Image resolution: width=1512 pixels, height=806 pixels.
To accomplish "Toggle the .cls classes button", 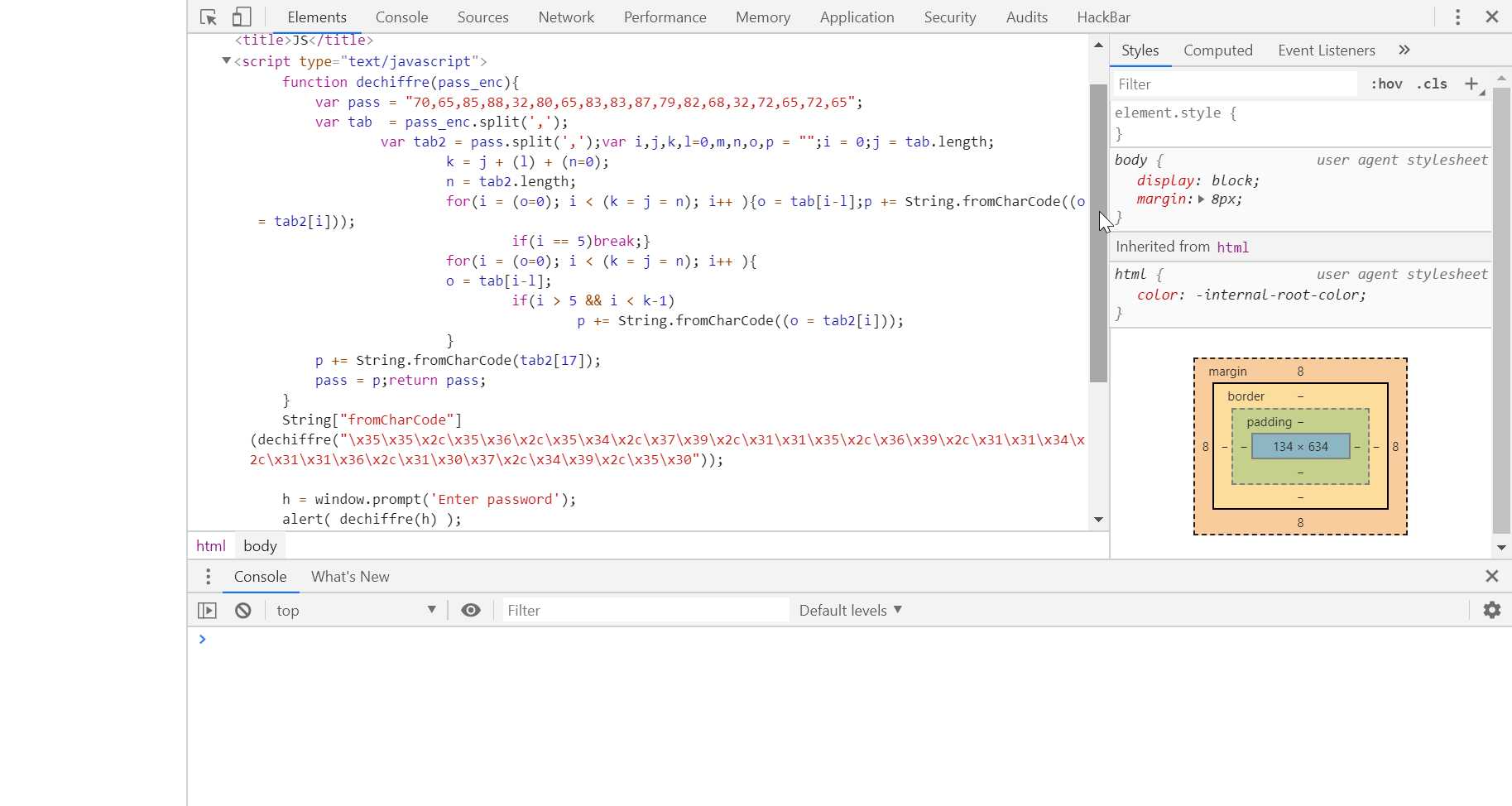I will click(1432, 84).
